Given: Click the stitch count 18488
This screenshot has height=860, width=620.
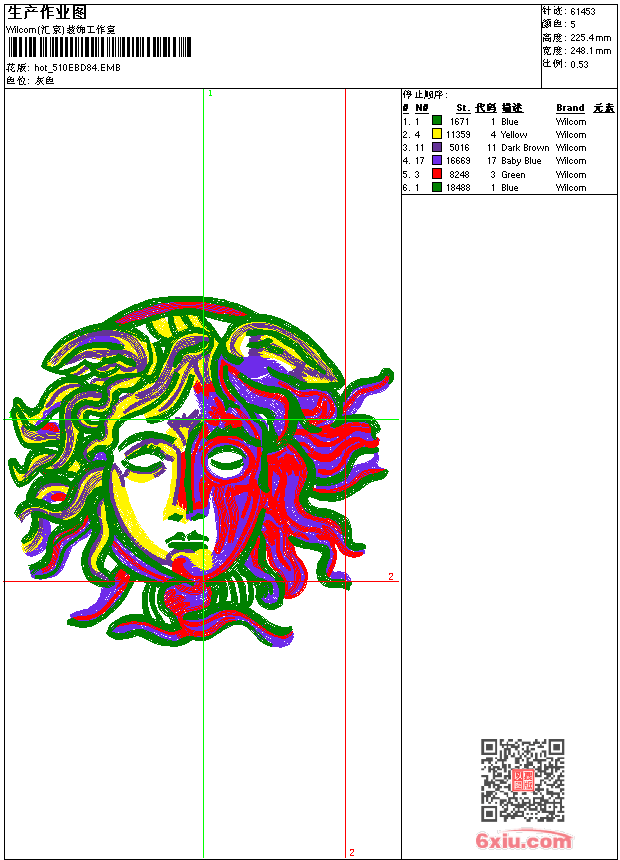Looking at the screenshot, I should (458, 188).
